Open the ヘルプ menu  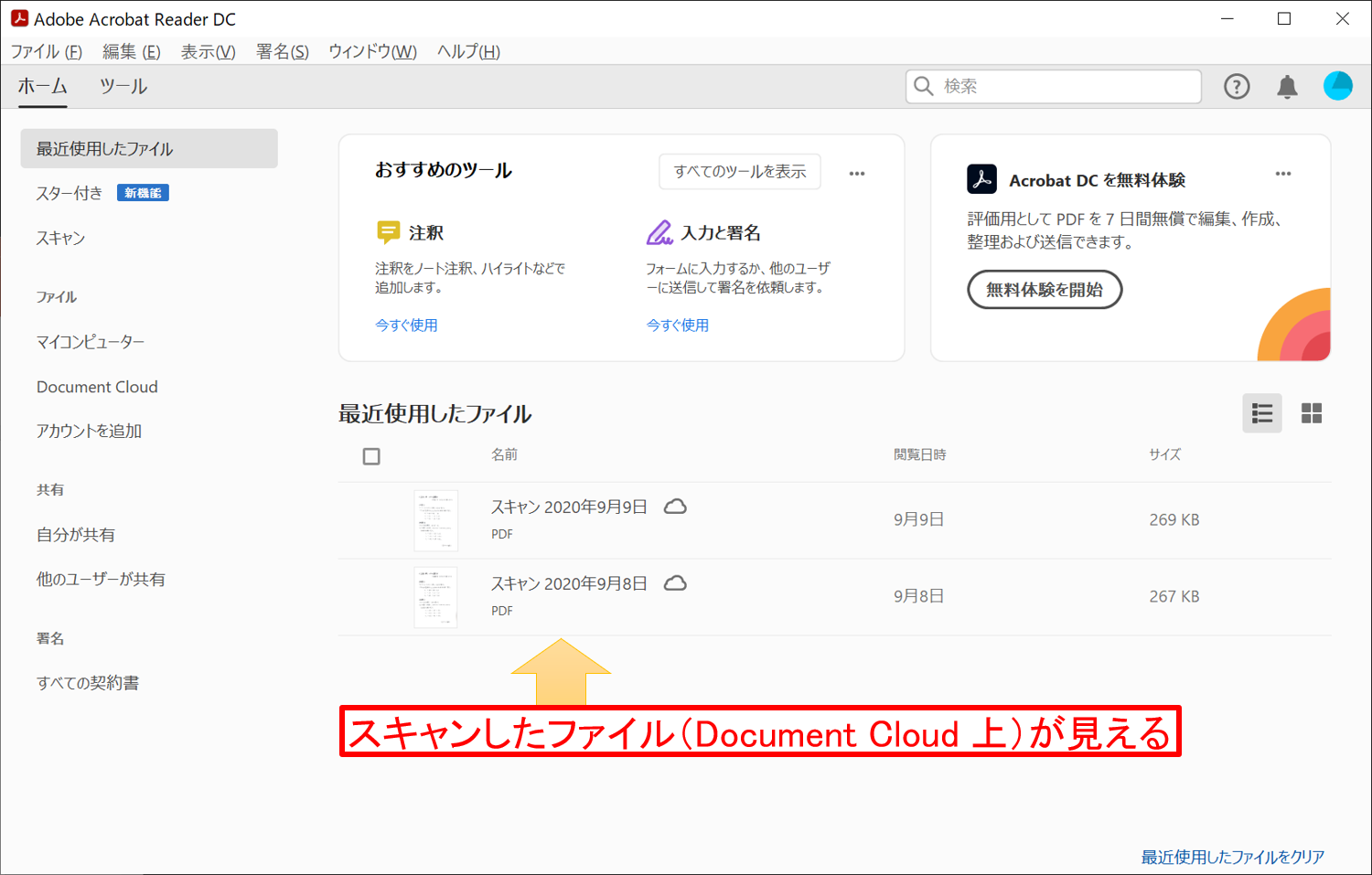468,52
